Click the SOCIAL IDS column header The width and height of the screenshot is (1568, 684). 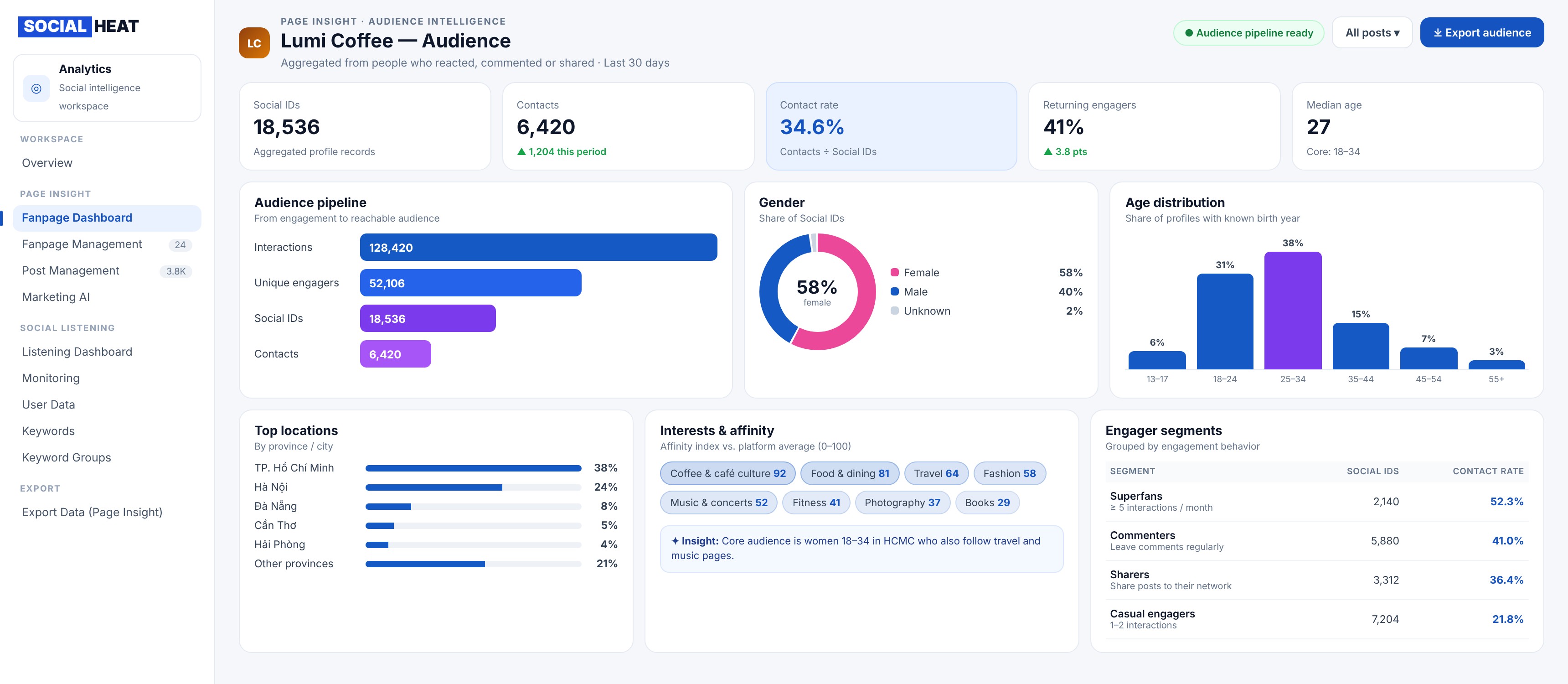(1372, 472)
